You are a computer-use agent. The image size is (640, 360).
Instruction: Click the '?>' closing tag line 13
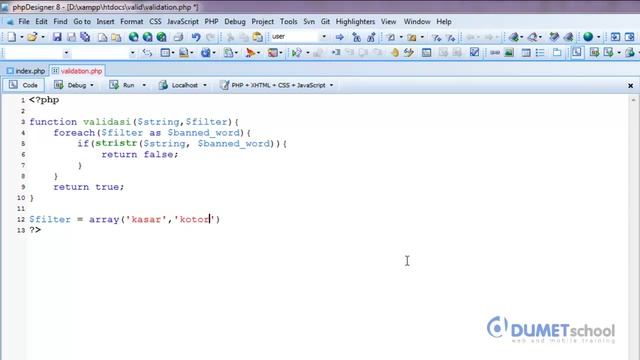(x=35, y=230)
